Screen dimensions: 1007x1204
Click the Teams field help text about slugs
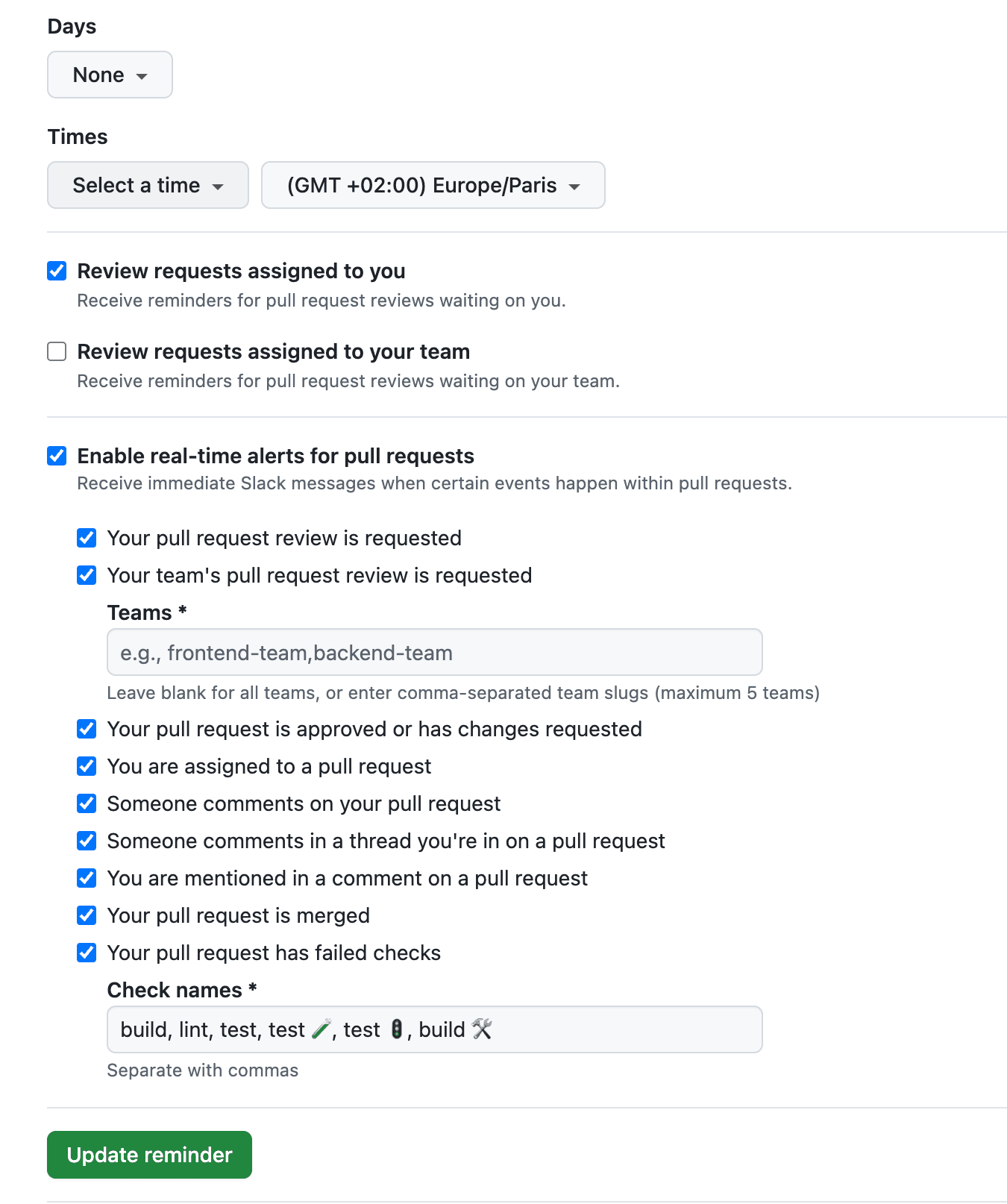click(x=463, y=693)
